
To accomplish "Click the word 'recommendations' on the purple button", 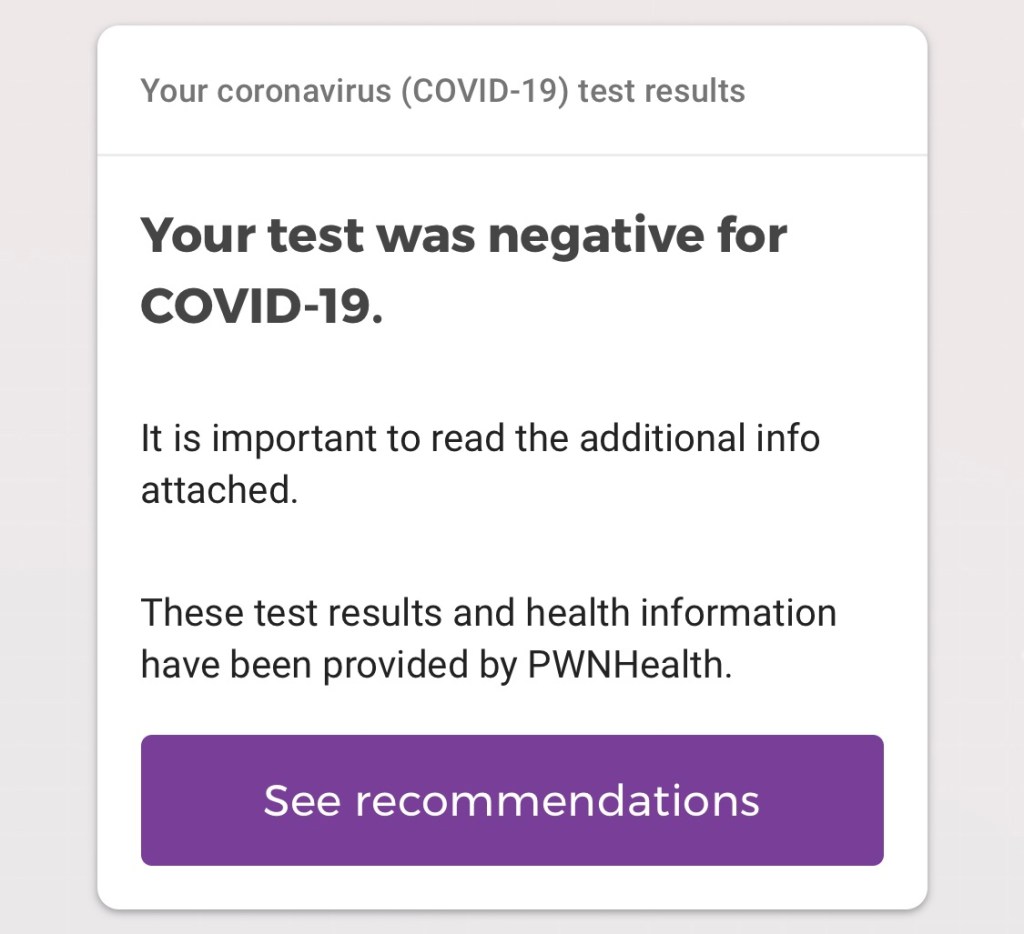I will (557, 801).
